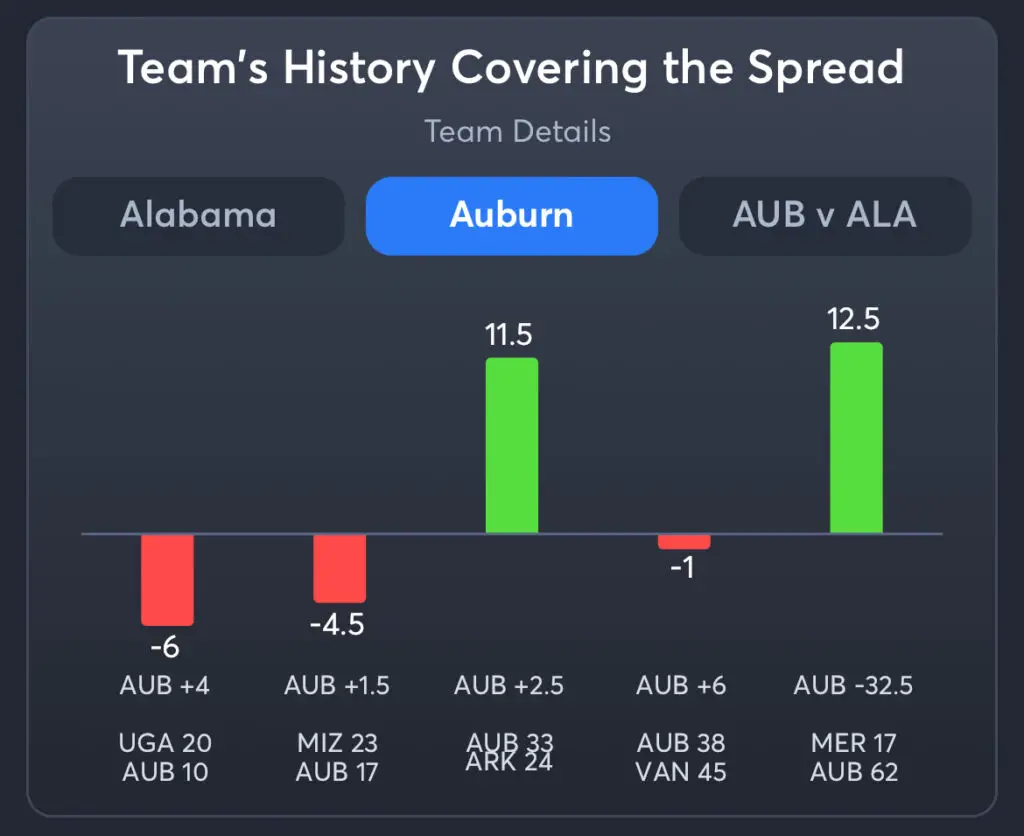This screenshot has height=836, width=1024.
Task: Click the Team's History Covering the Spread title
Action: (x=511, y=69)
